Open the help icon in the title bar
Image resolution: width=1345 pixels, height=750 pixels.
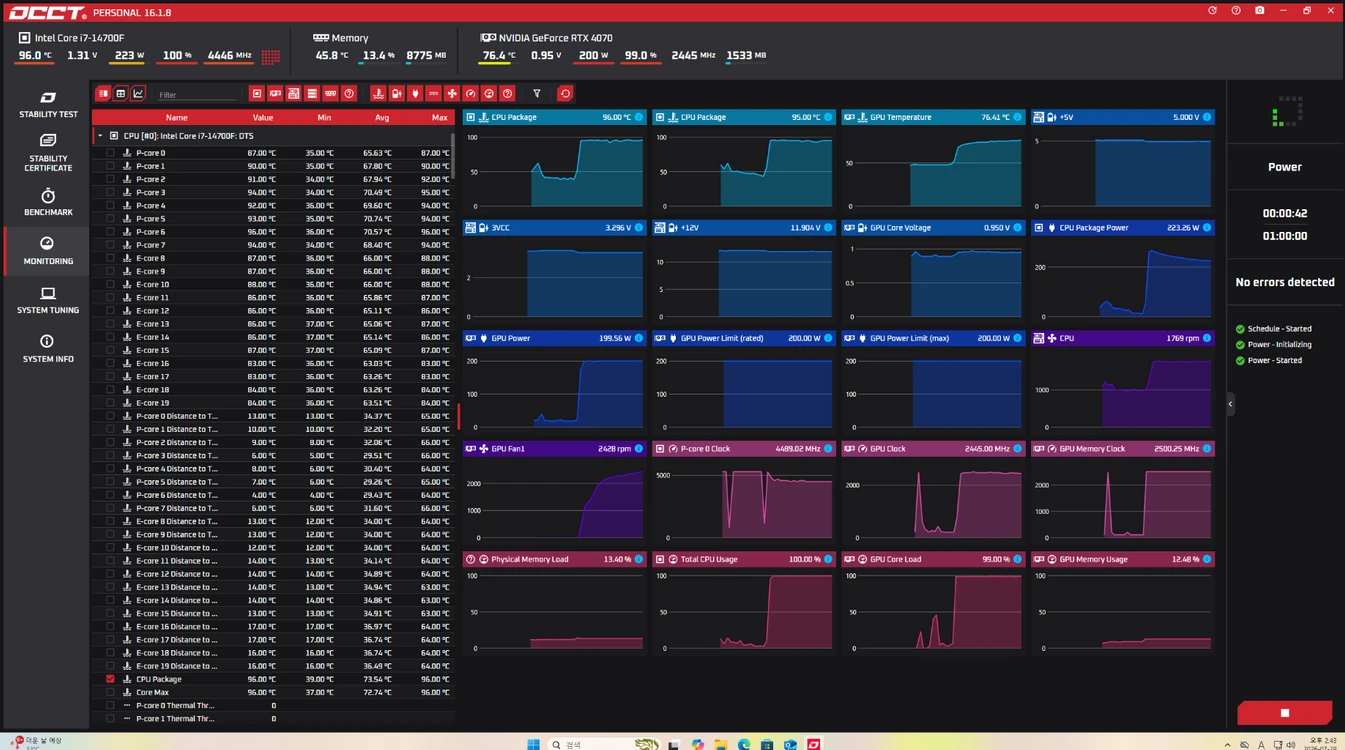click(1236, 11)
